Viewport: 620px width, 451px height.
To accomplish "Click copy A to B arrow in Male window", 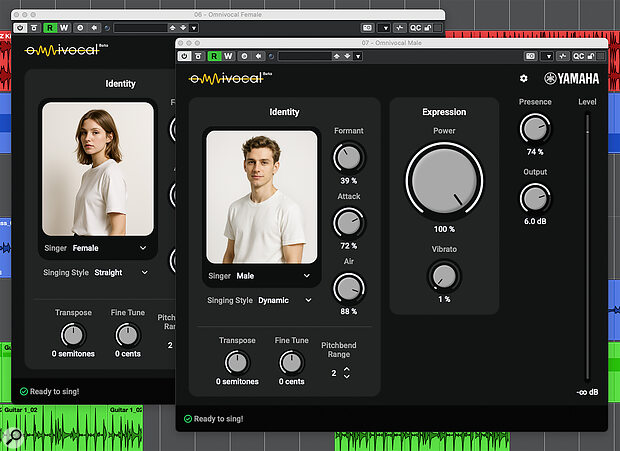I will point(258,56).
